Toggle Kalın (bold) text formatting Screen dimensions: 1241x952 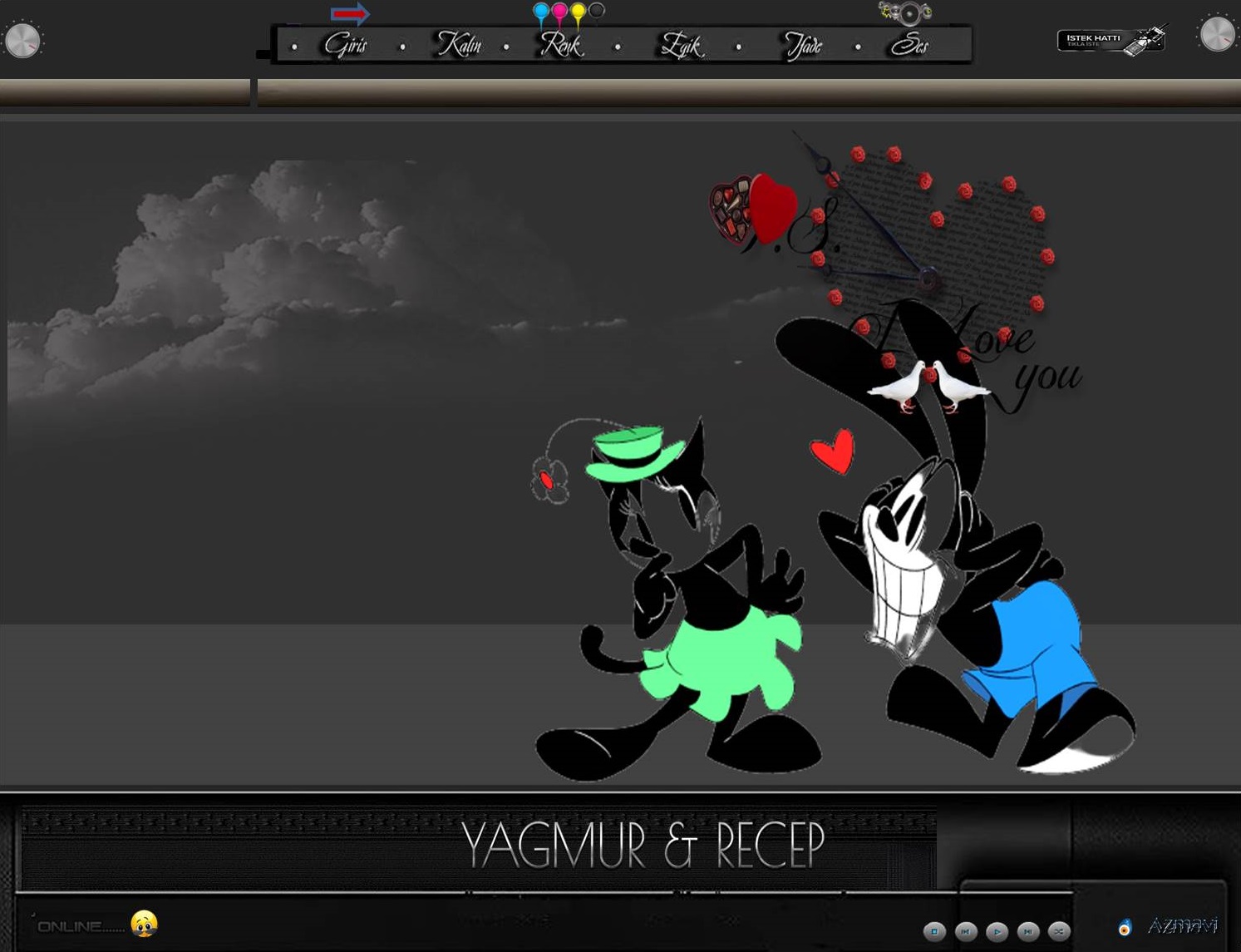click(460, 45)
